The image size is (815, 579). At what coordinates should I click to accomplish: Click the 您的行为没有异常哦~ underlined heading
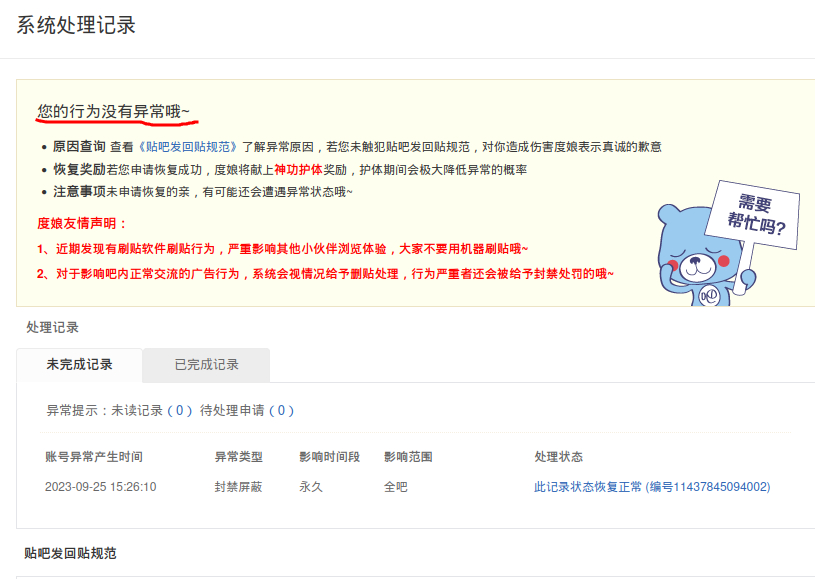[113, 111]
